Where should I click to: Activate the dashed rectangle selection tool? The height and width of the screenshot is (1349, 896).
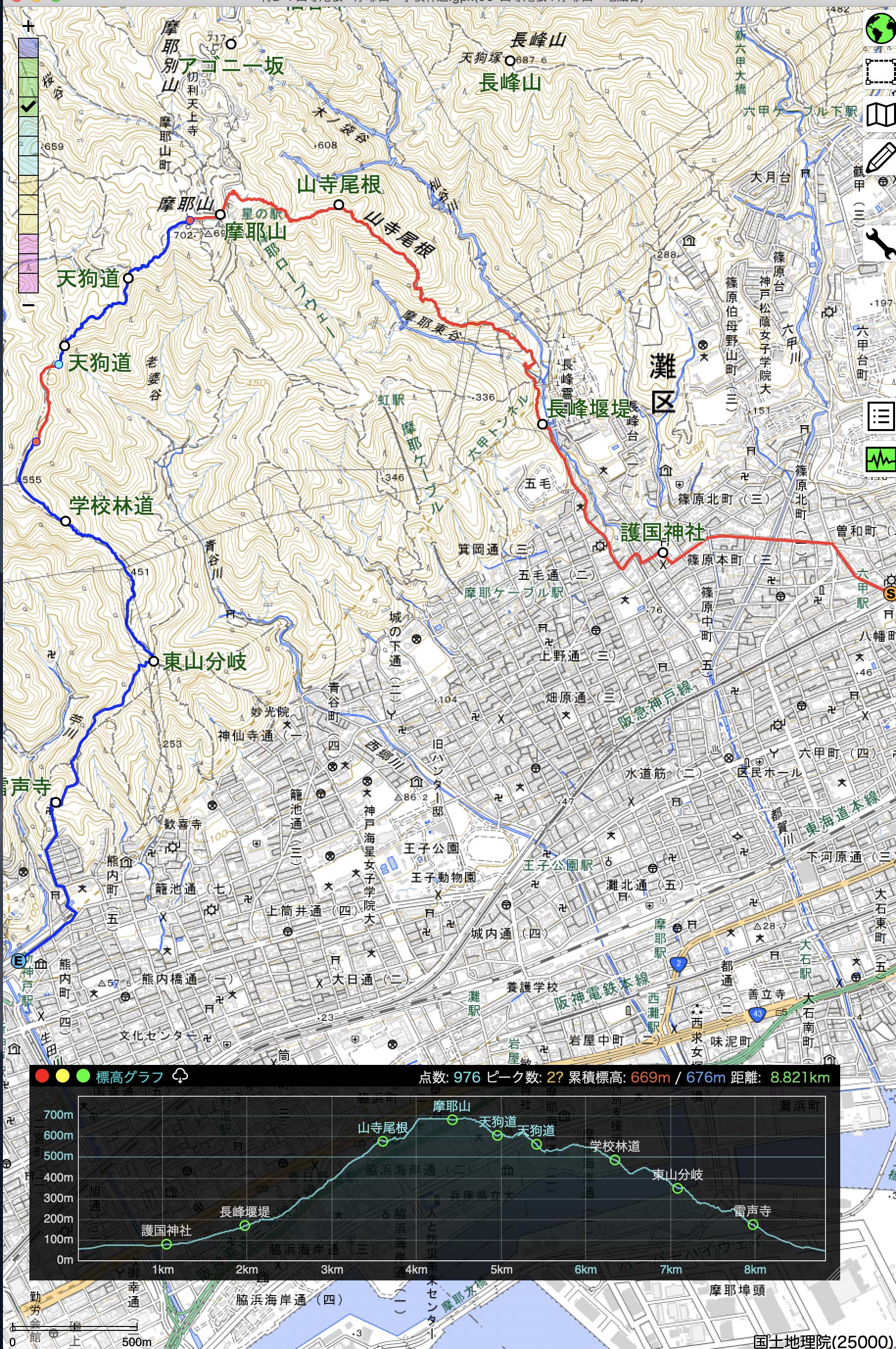880,72
